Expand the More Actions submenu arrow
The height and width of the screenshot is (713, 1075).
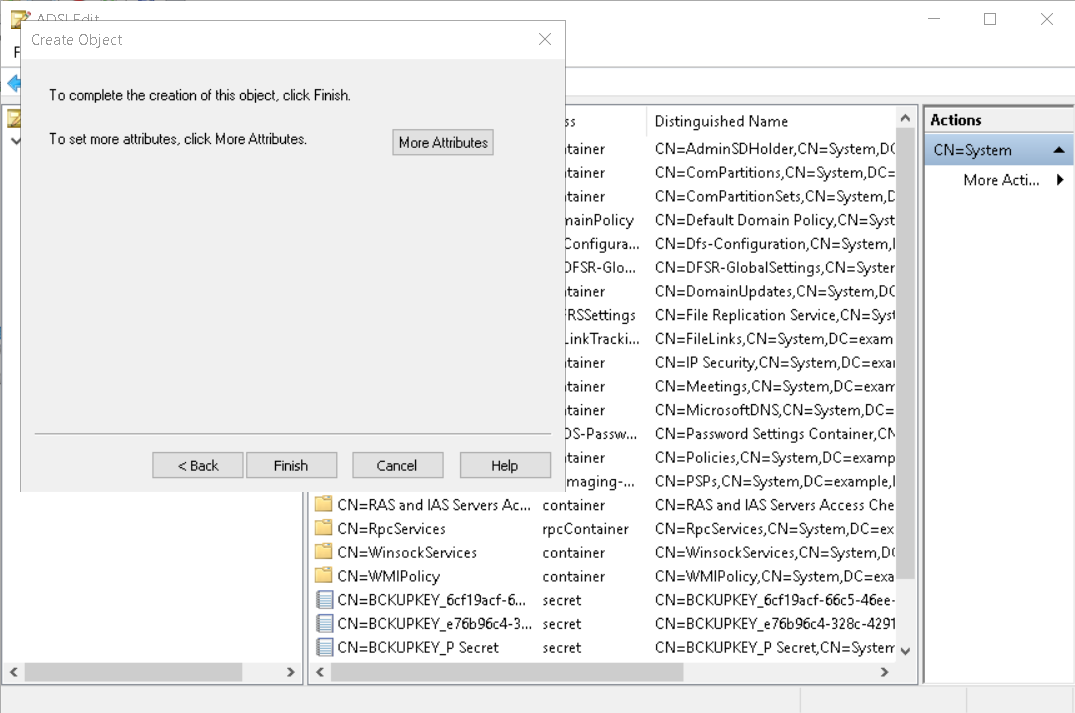click(1060, 180)
